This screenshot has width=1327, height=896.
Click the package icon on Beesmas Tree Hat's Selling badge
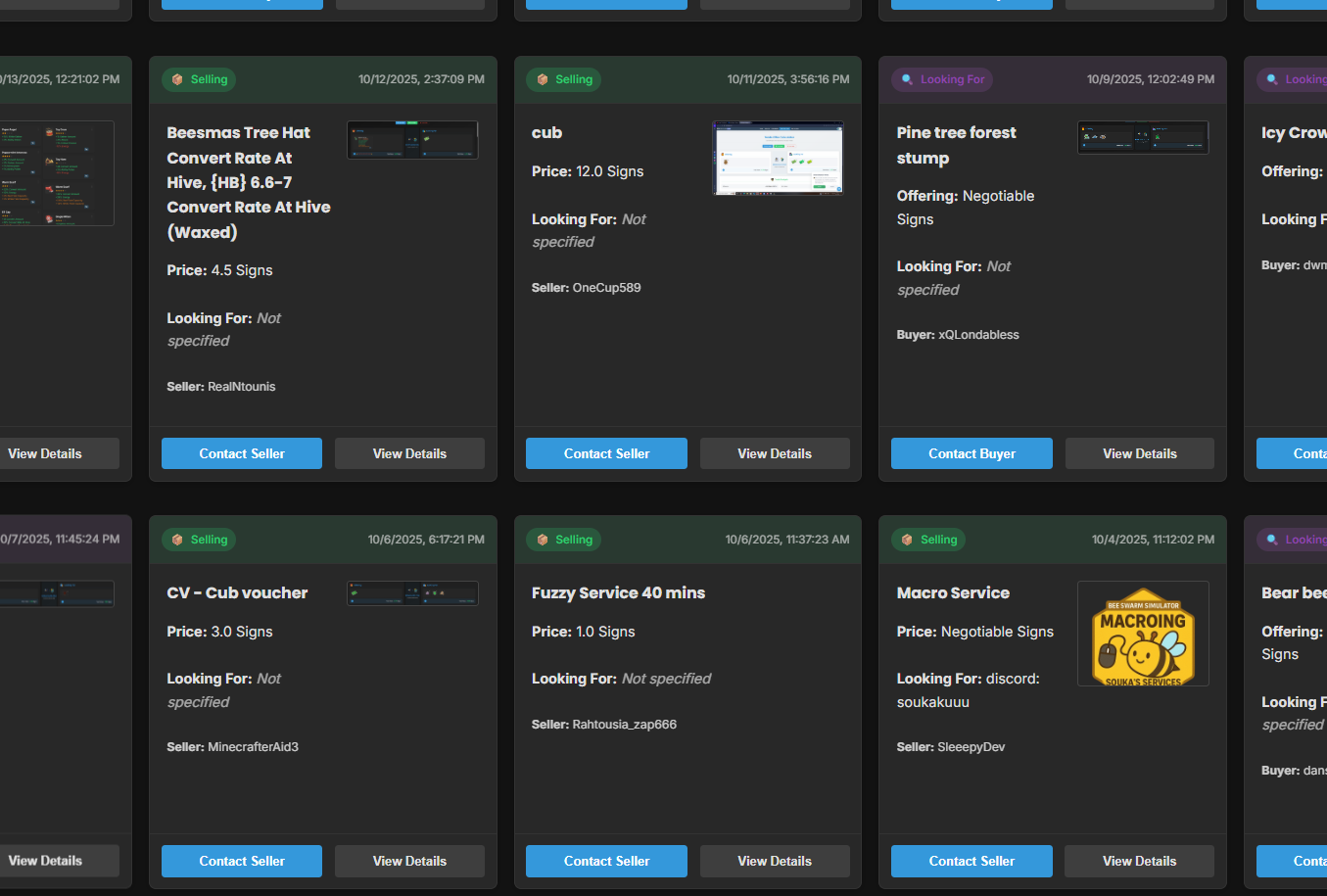(177, 79)
